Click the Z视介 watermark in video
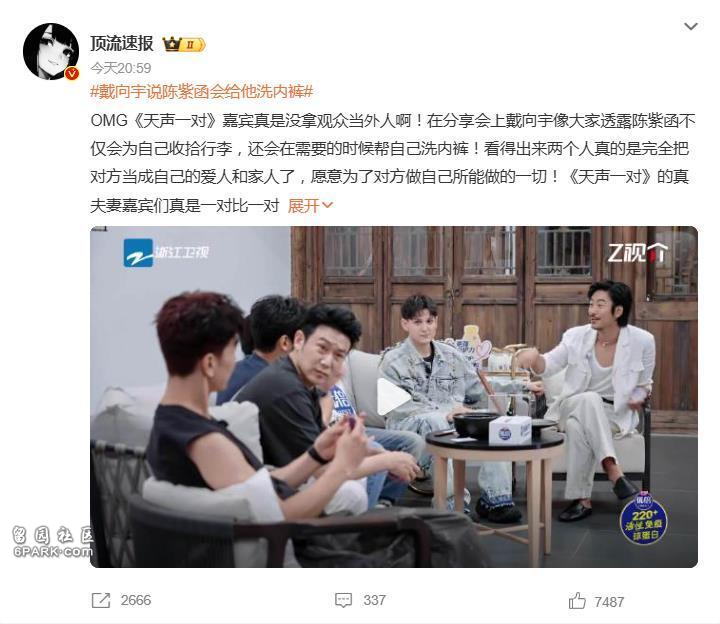Viewport: 720px width, 624px height. pyautogui.click(x=638, y=253)
